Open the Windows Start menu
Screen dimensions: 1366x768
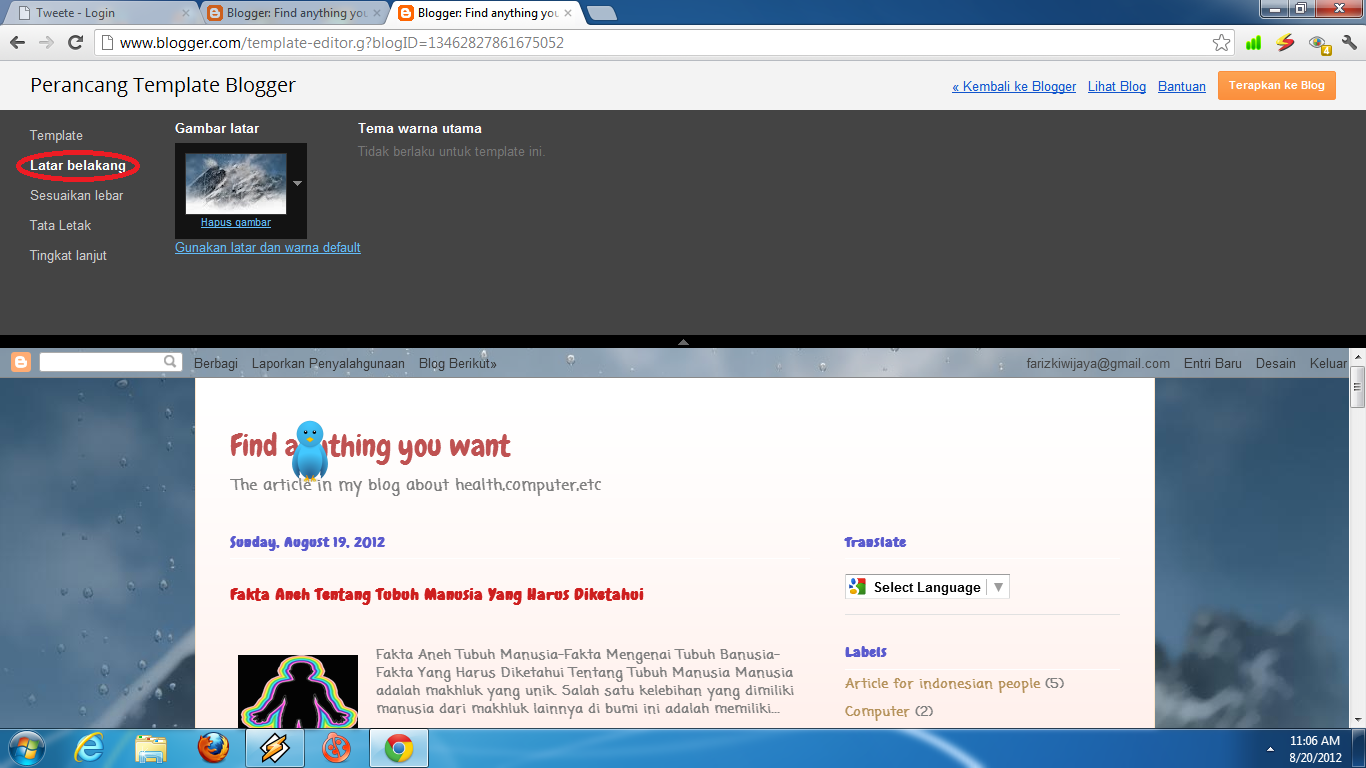click(x=25, y=748)
